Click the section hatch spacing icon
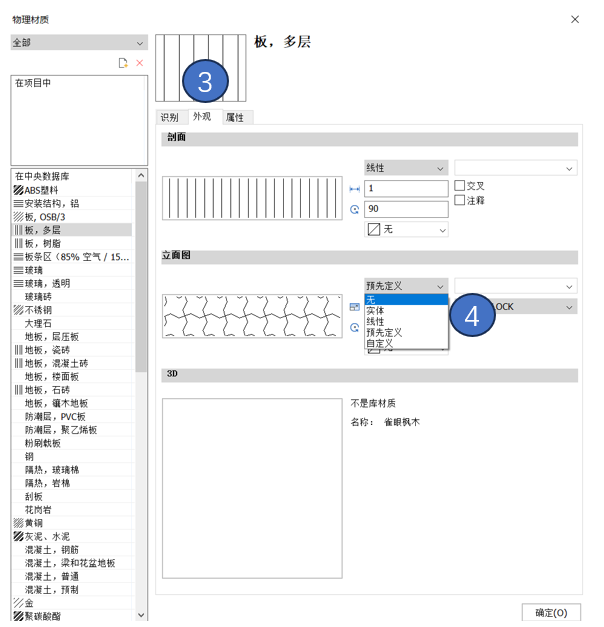The image size is (604, 627). pyautogui.click(x=354, y=189)
